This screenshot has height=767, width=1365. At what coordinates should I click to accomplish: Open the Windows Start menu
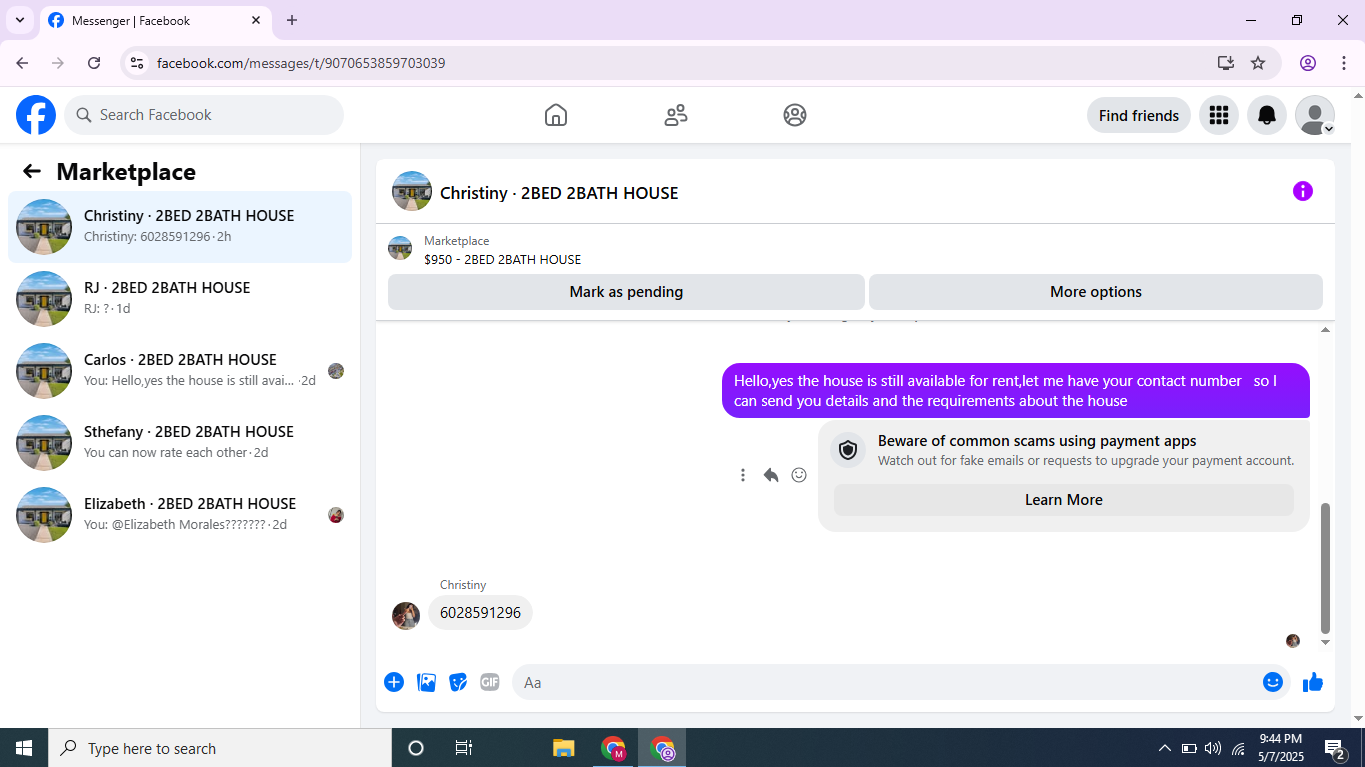24,748
